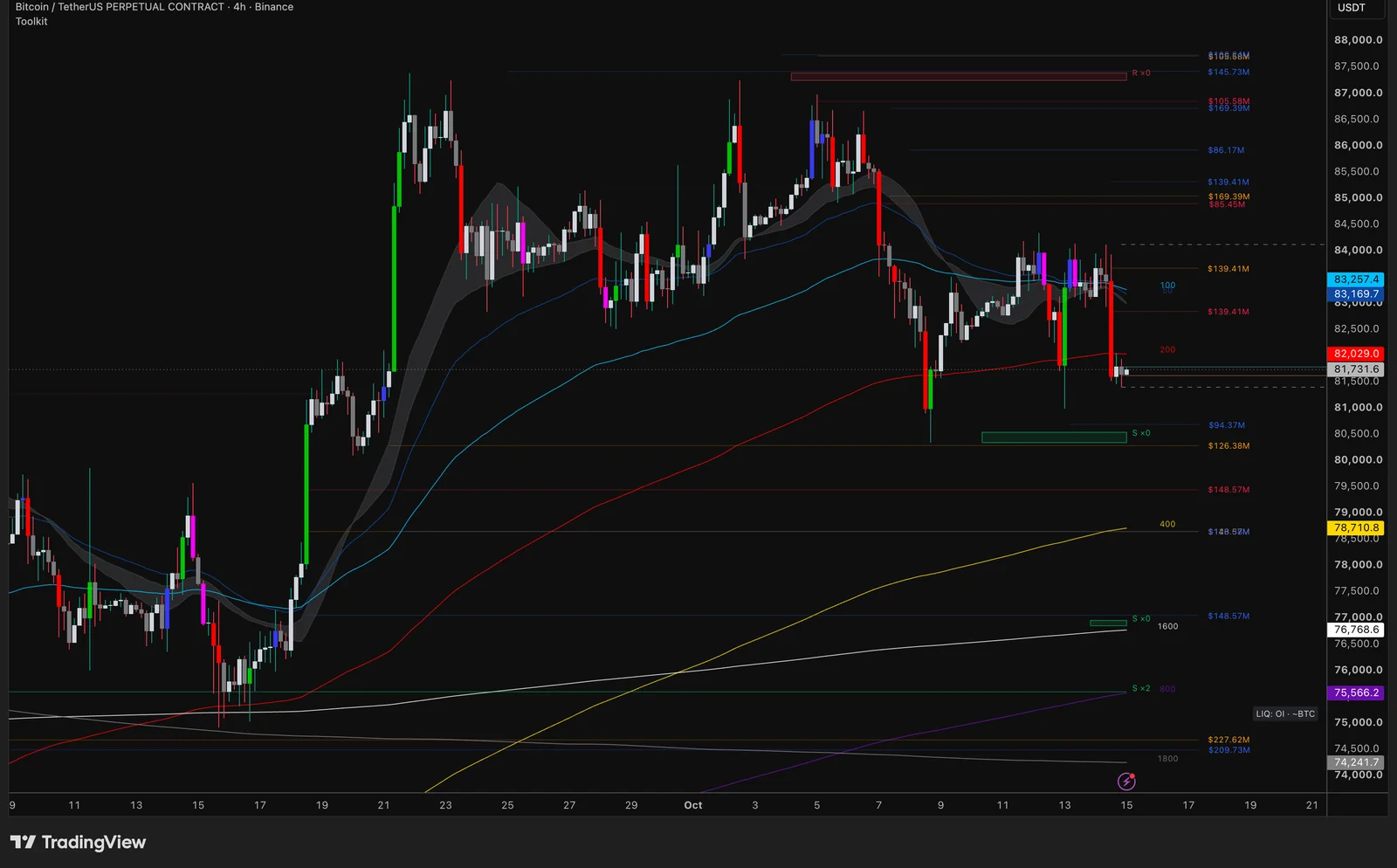Open the USDT currency selector
The image size is (1397, 868).
pyautogui.click(x=1357, y=9)
